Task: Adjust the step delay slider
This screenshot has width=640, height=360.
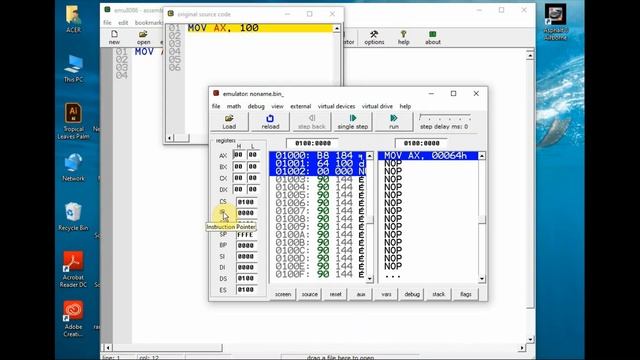Action: (445, 118)
